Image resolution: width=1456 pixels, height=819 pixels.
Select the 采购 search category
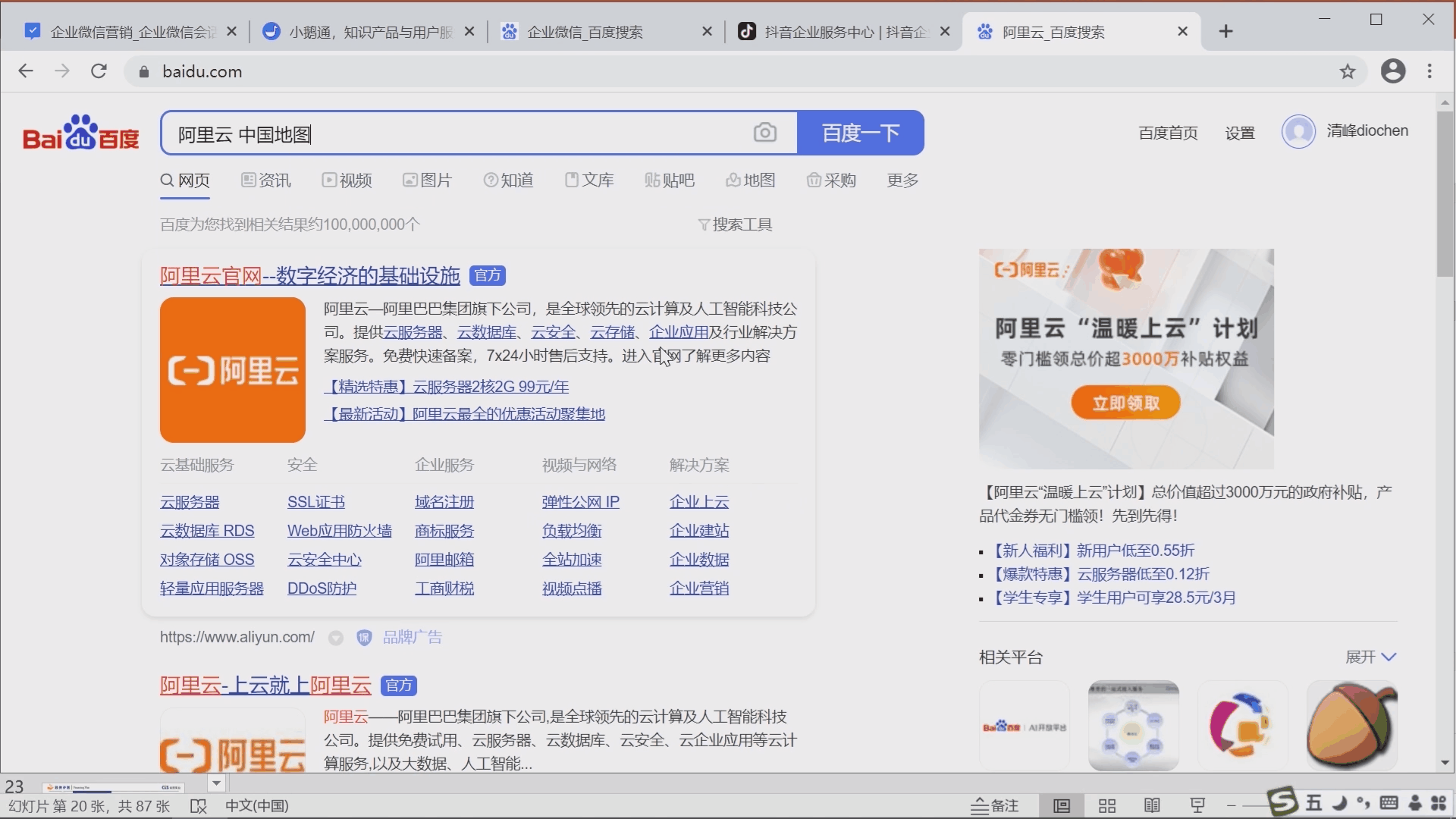tap(831, 180)
